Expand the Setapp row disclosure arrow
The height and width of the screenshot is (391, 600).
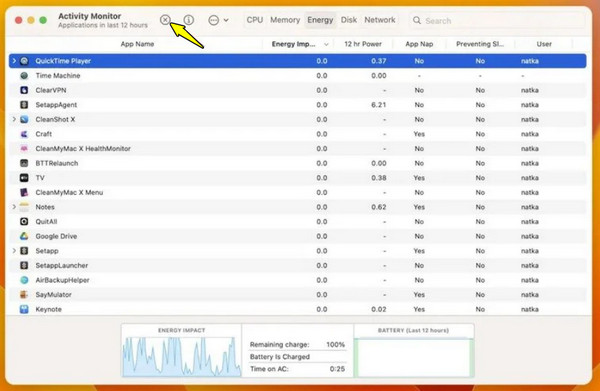[14, 251]
